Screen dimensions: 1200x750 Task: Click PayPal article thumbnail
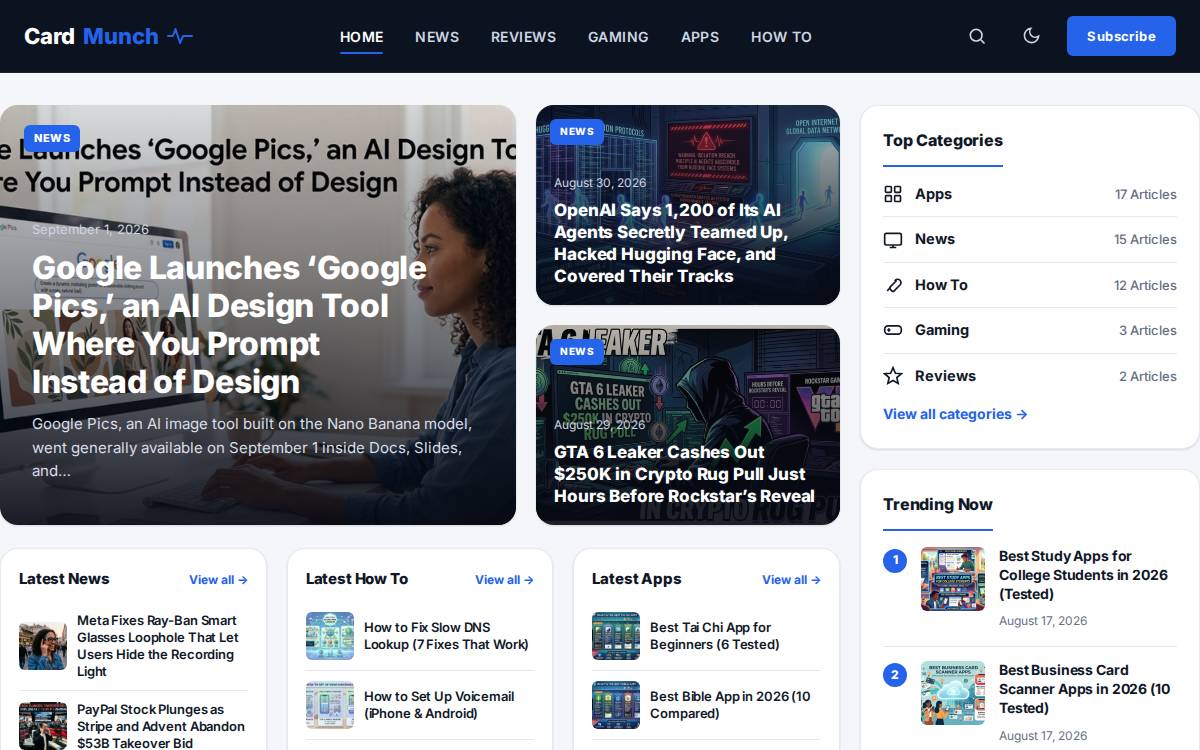[x=43, y=726]
